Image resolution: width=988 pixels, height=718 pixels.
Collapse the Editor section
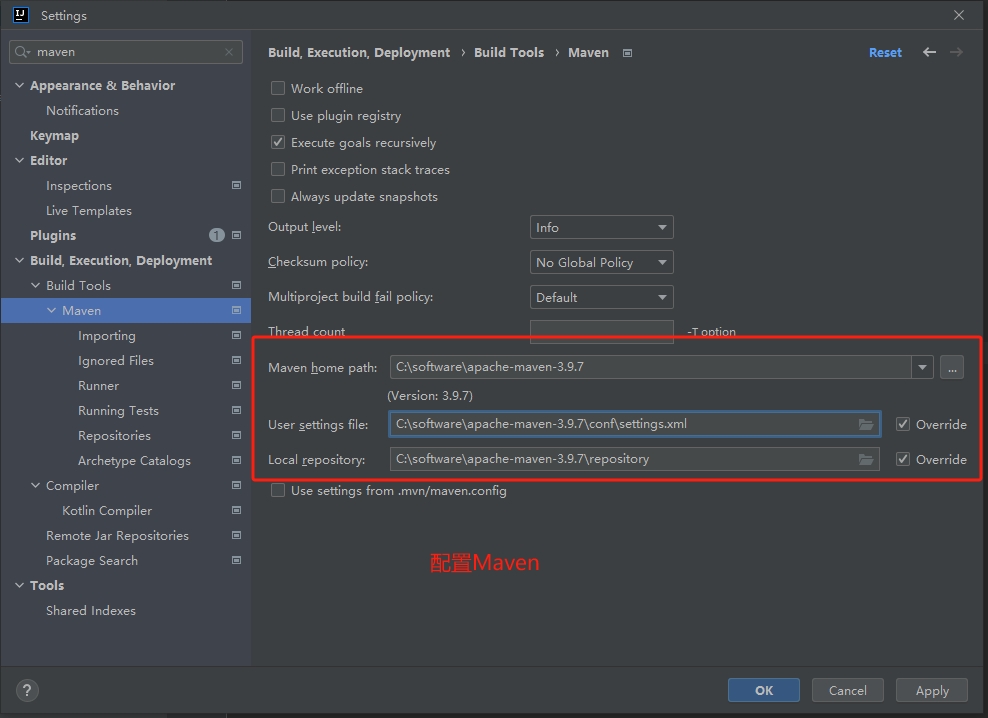click(20, 160)
